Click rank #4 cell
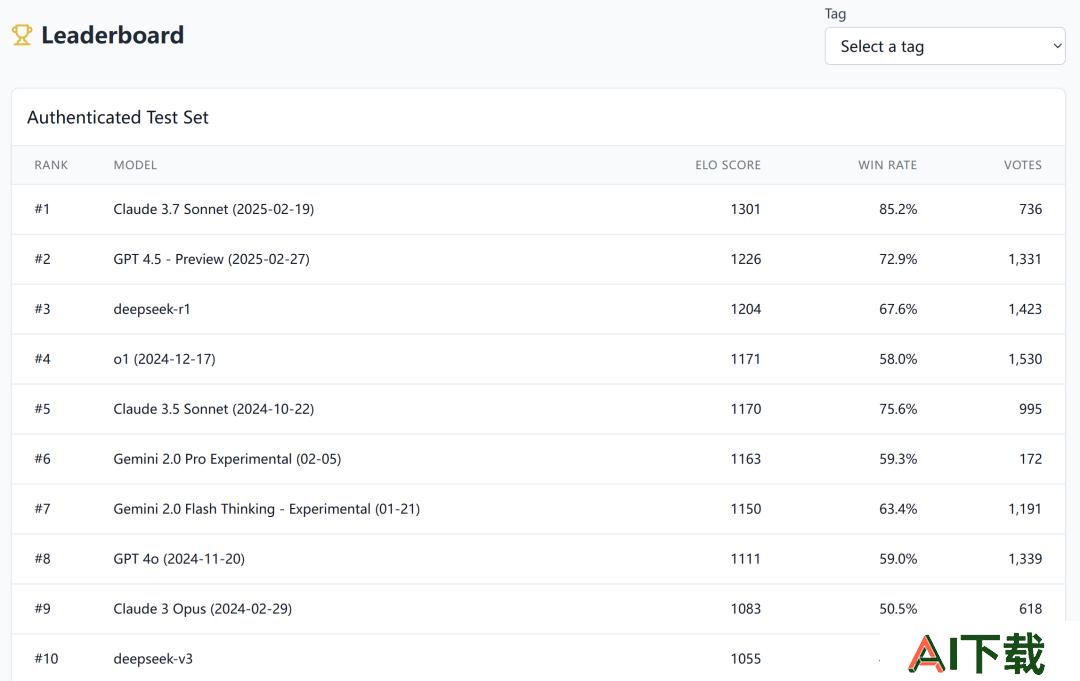The height and width of the screenshot is (681, 1080). [42, 359]
